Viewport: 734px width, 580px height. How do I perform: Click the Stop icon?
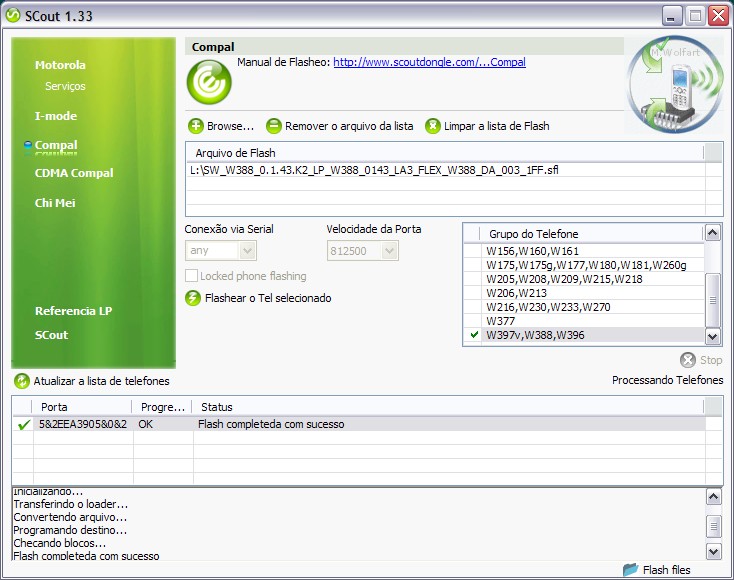click(x=688, y=360)
